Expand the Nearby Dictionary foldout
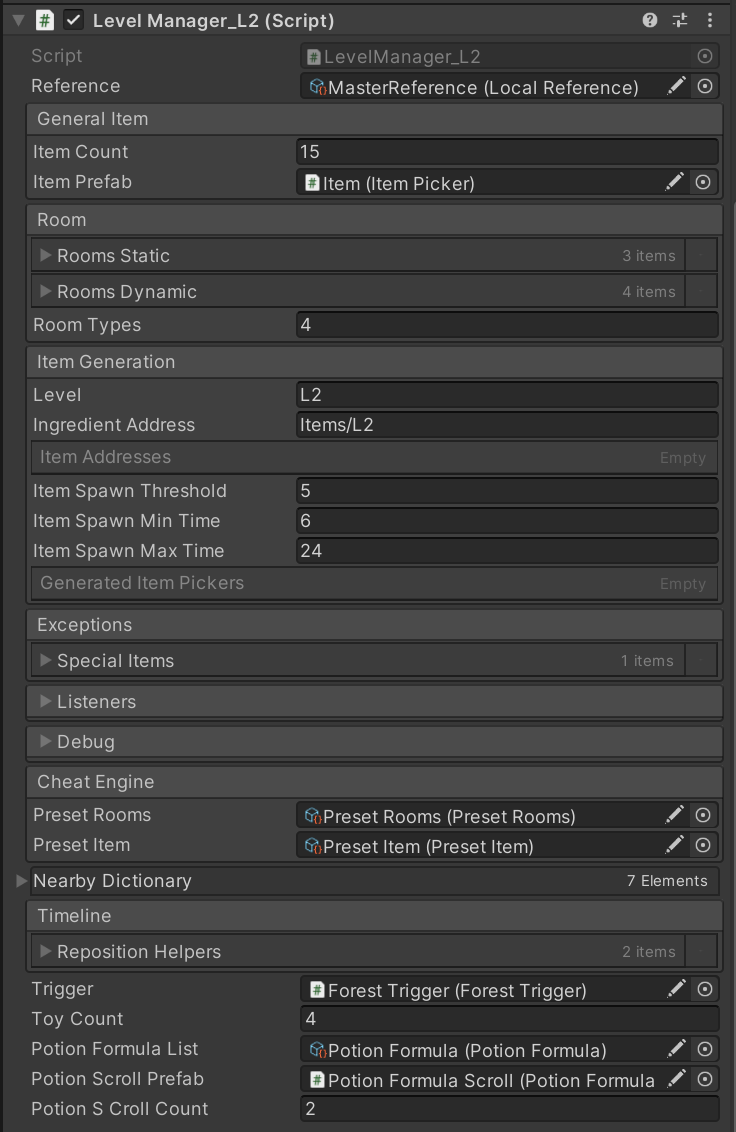This screenshot has height=1132, width=736. 23,881
